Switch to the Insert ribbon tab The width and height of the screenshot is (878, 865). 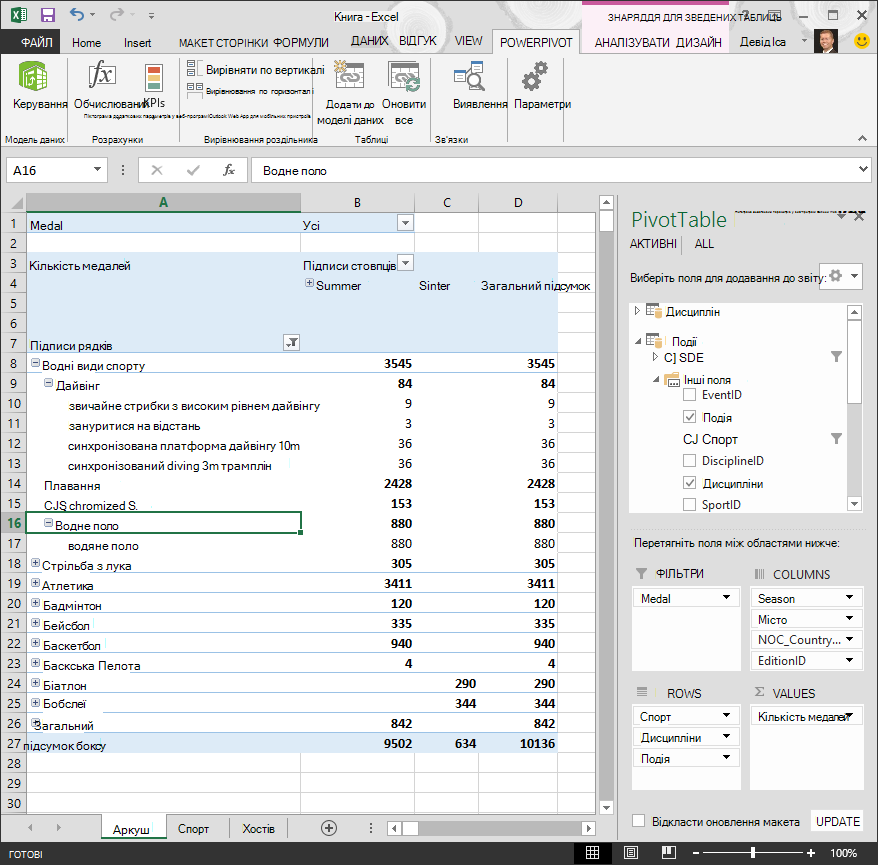137,43
